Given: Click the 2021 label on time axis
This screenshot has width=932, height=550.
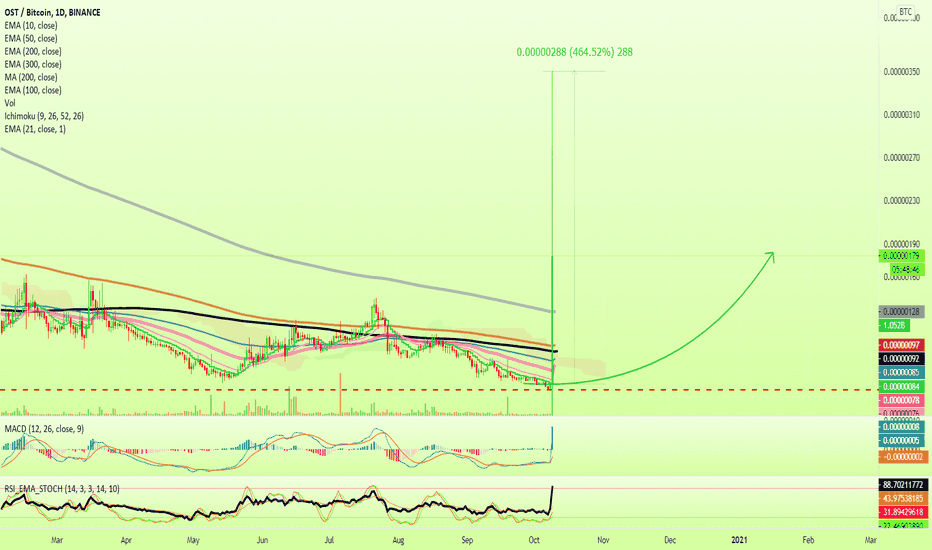Looking at the screenshot, I should pyautogui.click(x=739, y=540).
